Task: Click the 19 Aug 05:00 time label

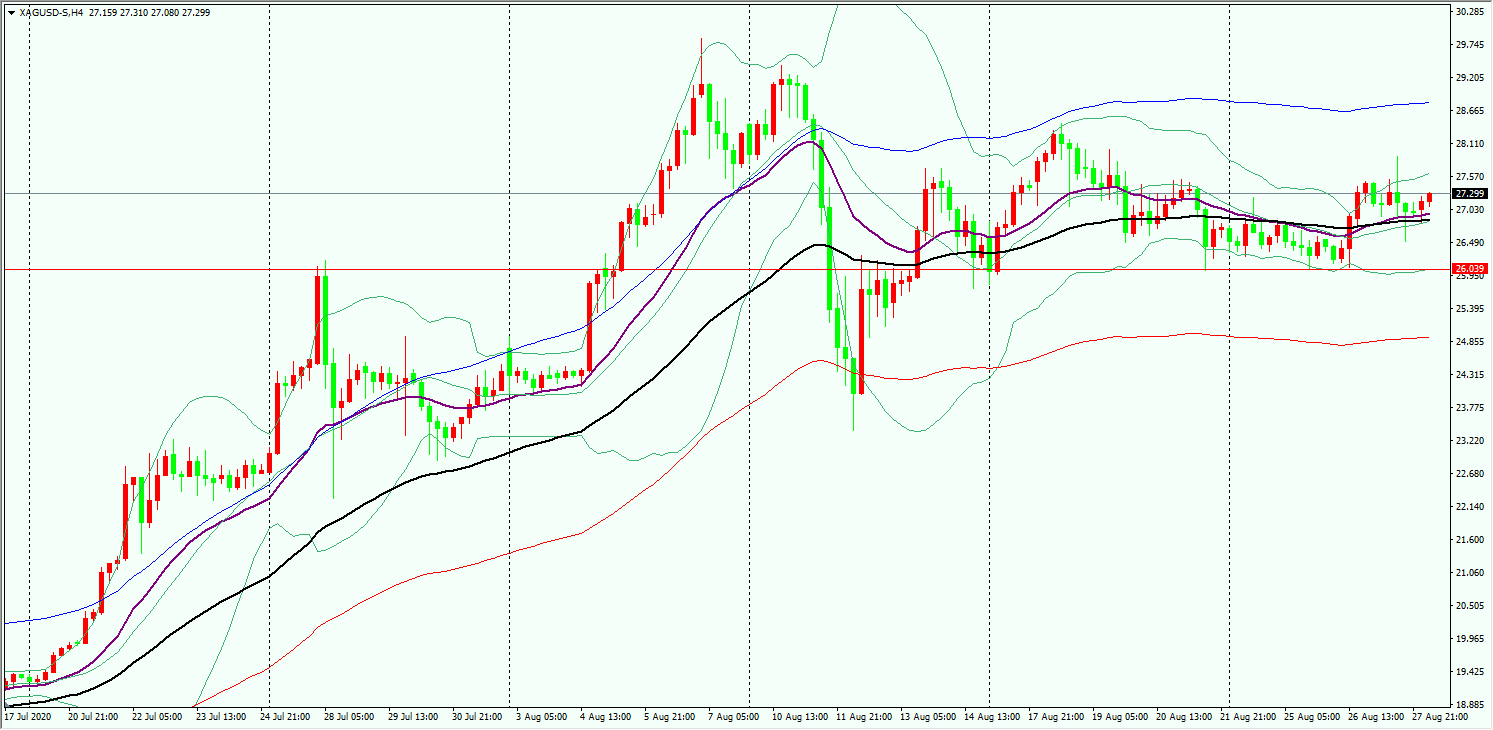Action: (x=1119, y=717)
